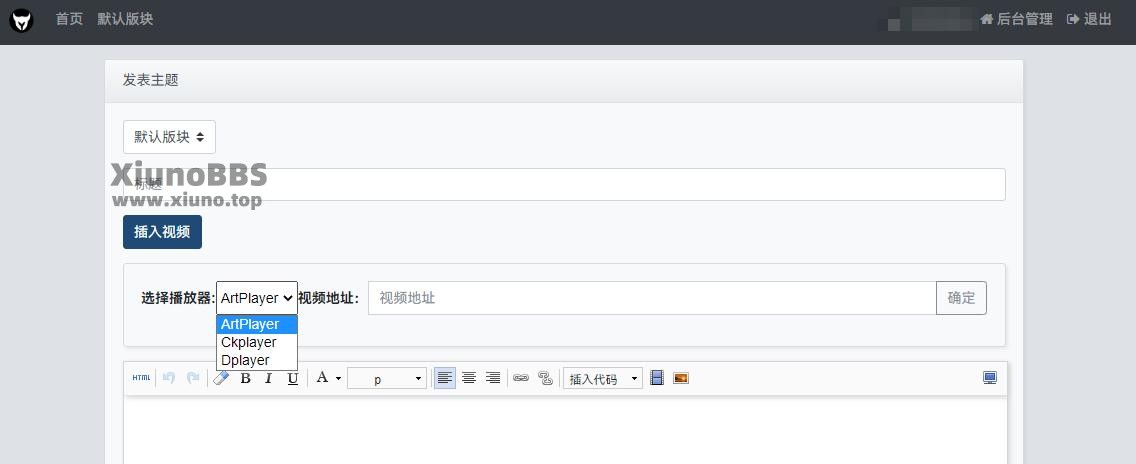Align text to the right
The image size is (1136, 464).
tap(492, 378)
